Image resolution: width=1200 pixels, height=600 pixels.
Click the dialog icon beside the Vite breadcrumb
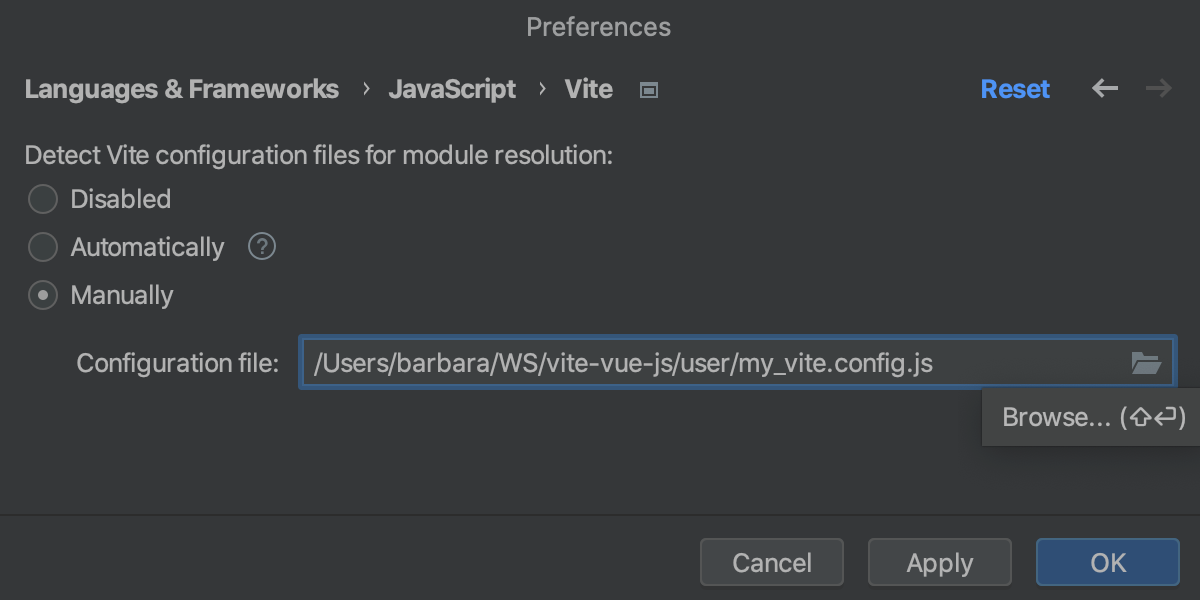[x=648, y=89]
